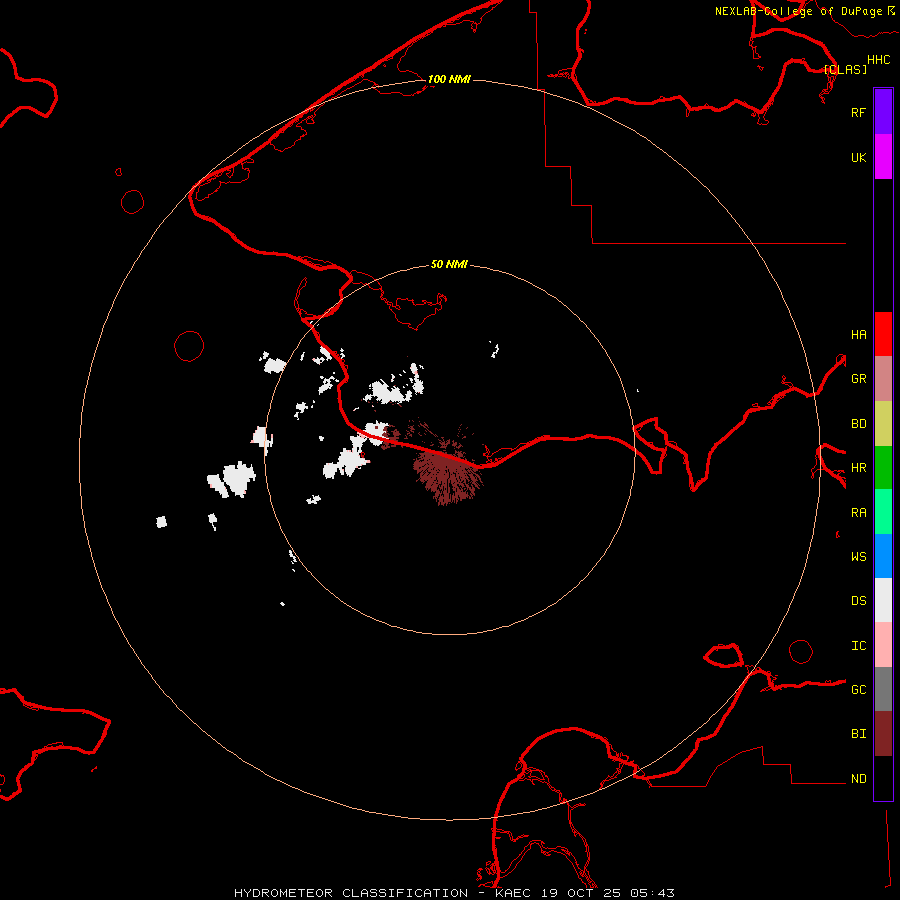Click the RA legend color swatch
Image resolution: width=900 pixels, height=900 pixels.
click(x=883, y=512)
